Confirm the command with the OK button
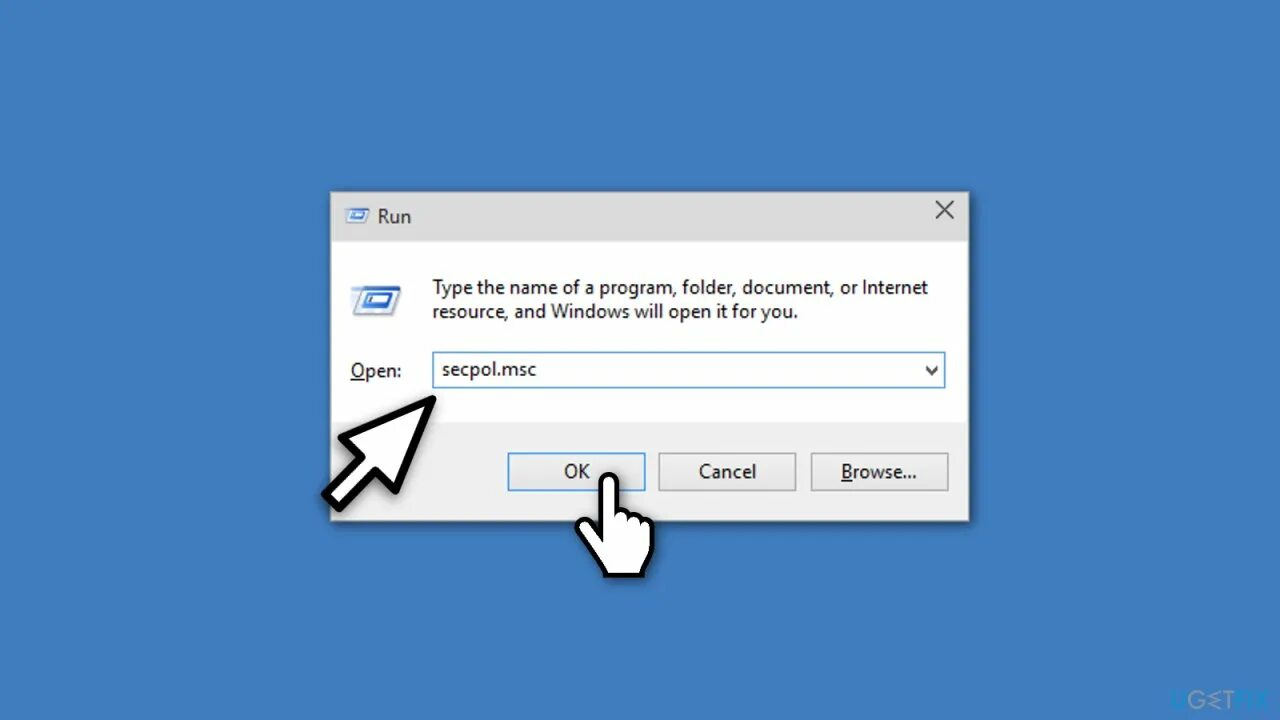The height and width of the screenshot is (720, 1280). 576,471
